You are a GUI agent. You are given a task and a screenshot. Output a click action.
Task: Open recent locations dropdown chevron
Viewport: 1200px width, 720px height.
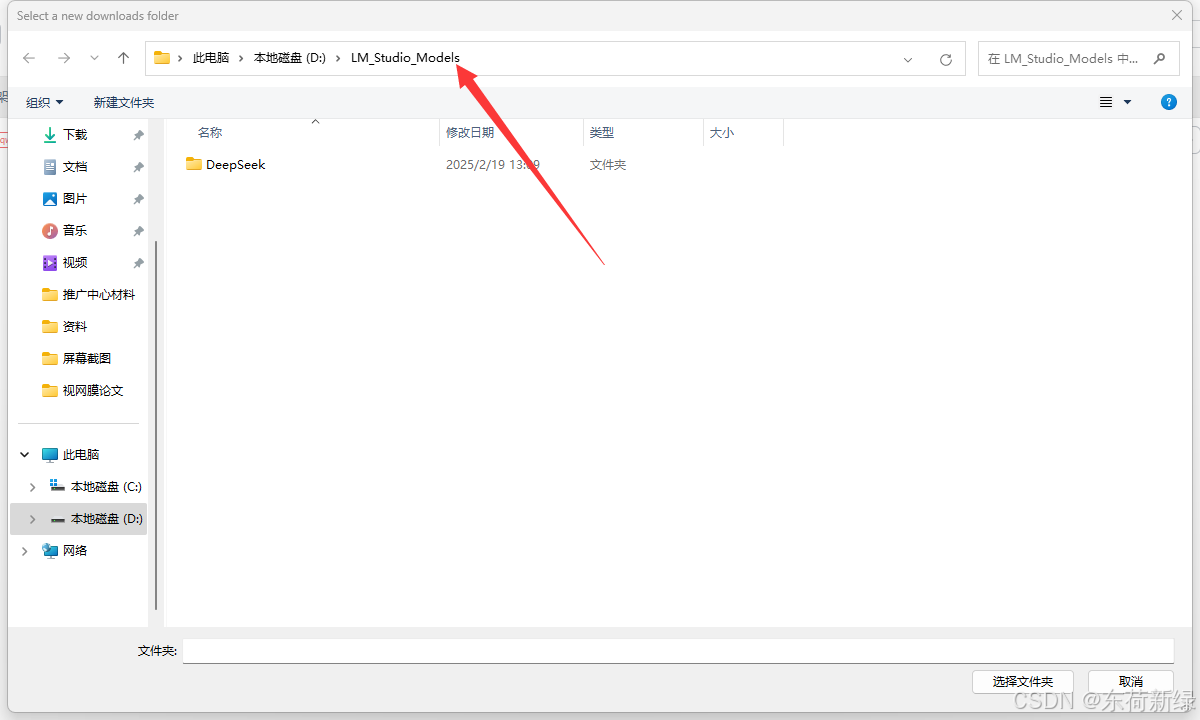click(x=94, y=58)
